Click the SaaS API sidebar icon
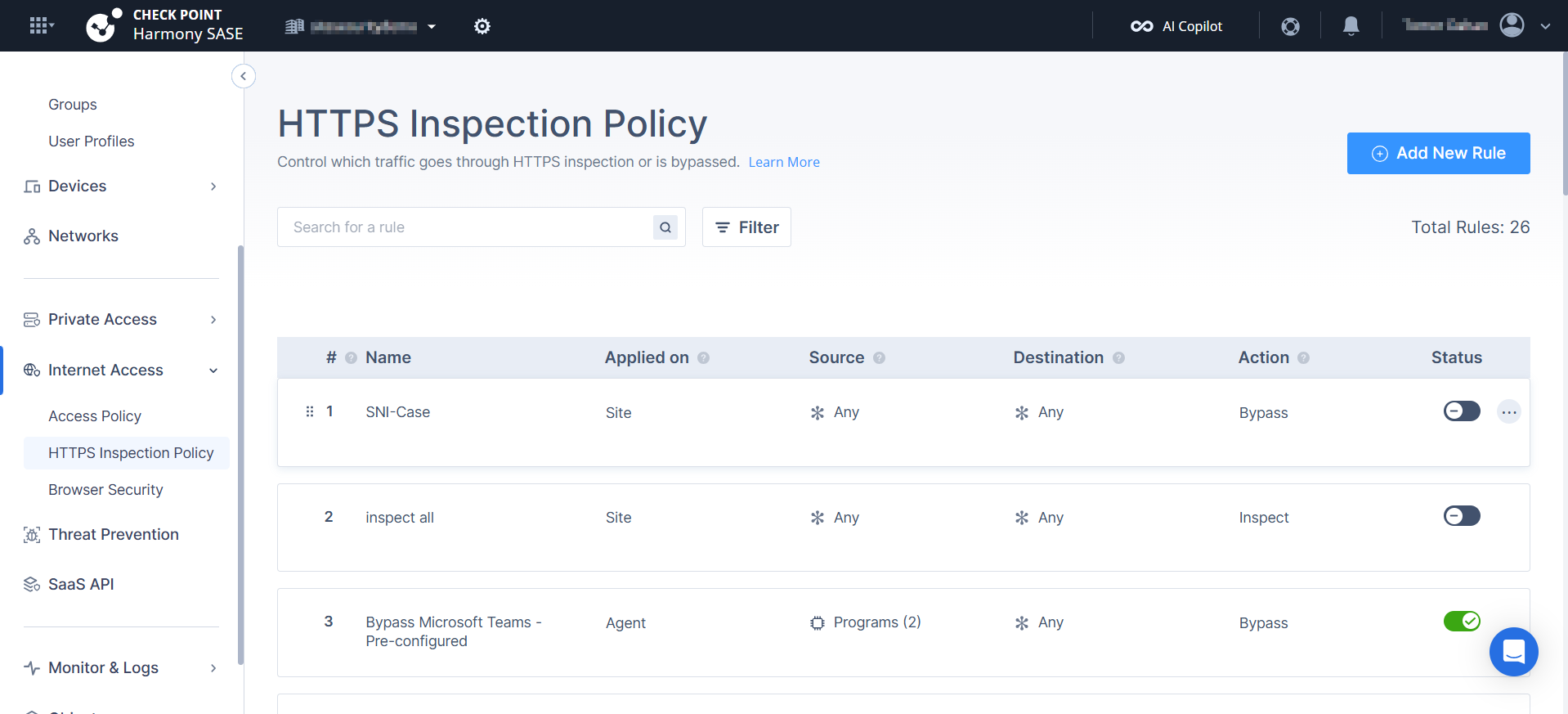The width and height of the screenshot is (1568, 714). click(x=32, y=585)
